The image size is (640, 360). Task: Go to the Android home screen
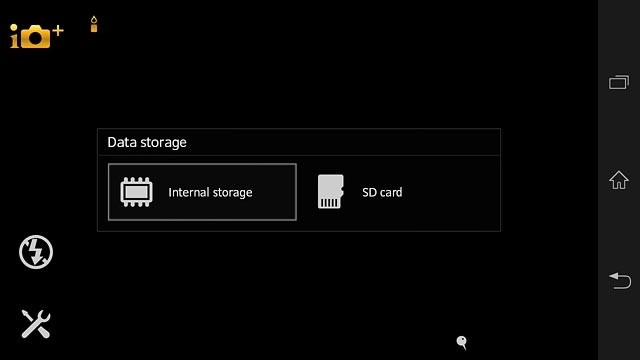tap(619, 180)
